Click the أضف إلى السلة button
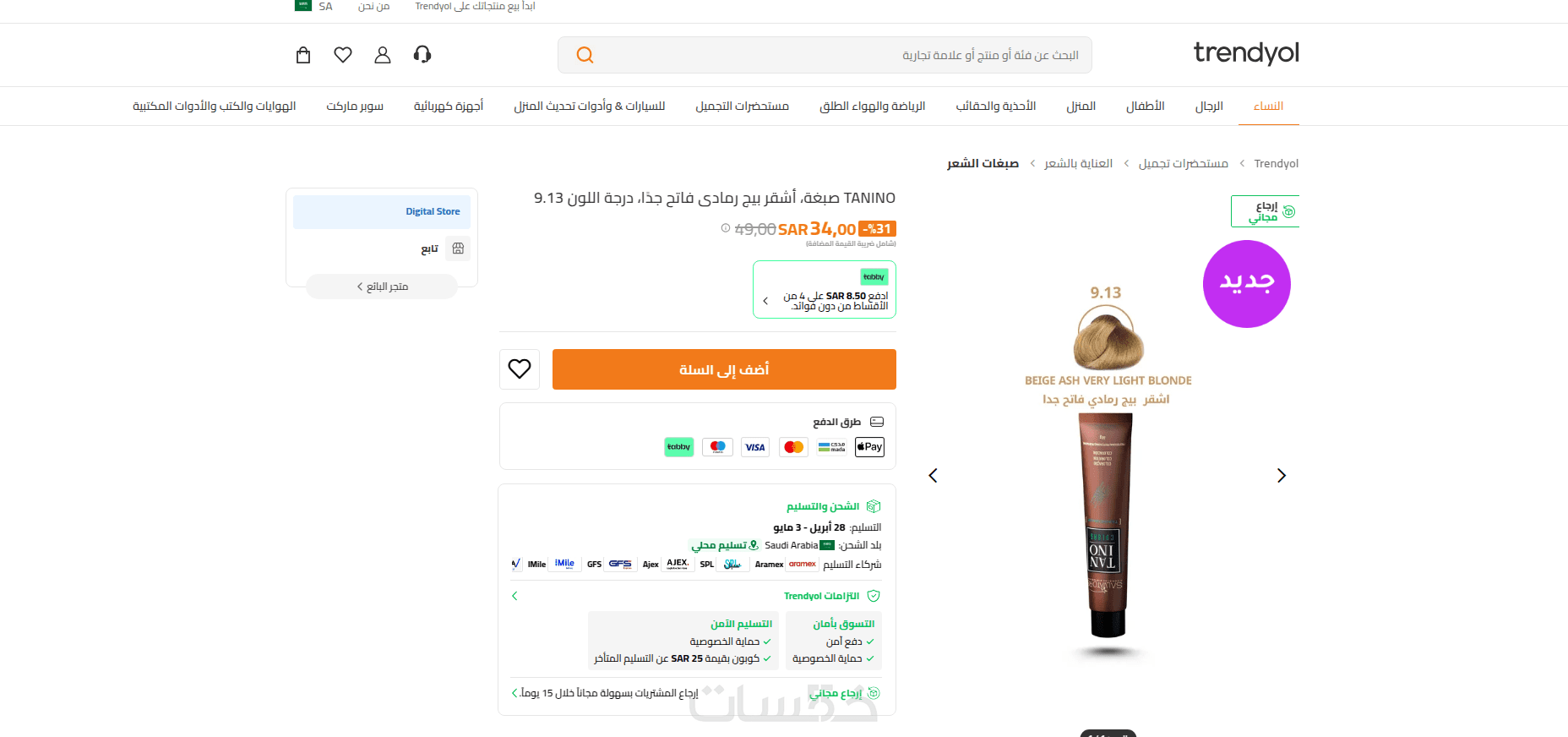Viewport: 1568px width, 737px height. tap(724, 369)
